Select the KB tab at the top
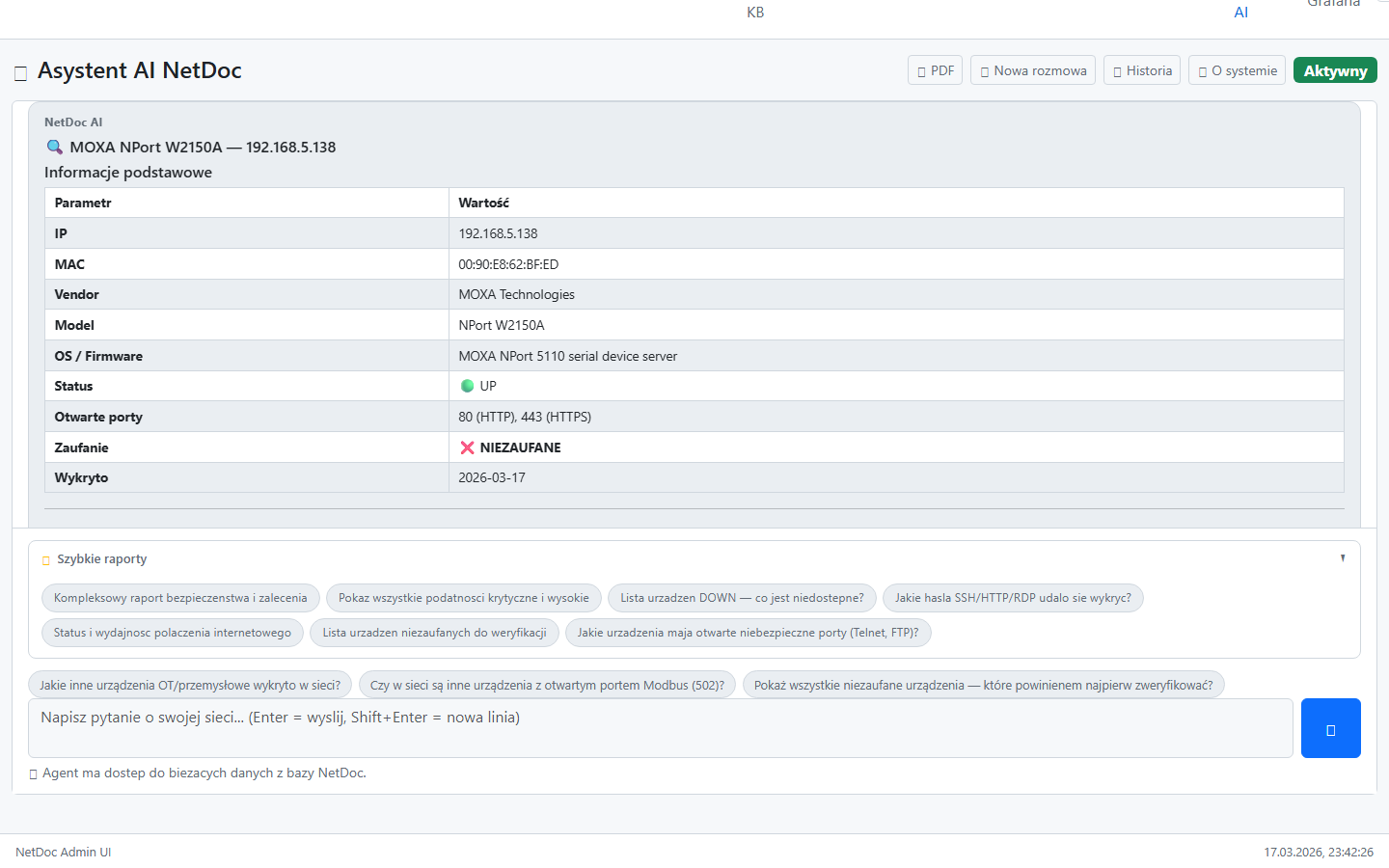The width and height of the screenshot is (1389, 868). (x=755, y=13)
